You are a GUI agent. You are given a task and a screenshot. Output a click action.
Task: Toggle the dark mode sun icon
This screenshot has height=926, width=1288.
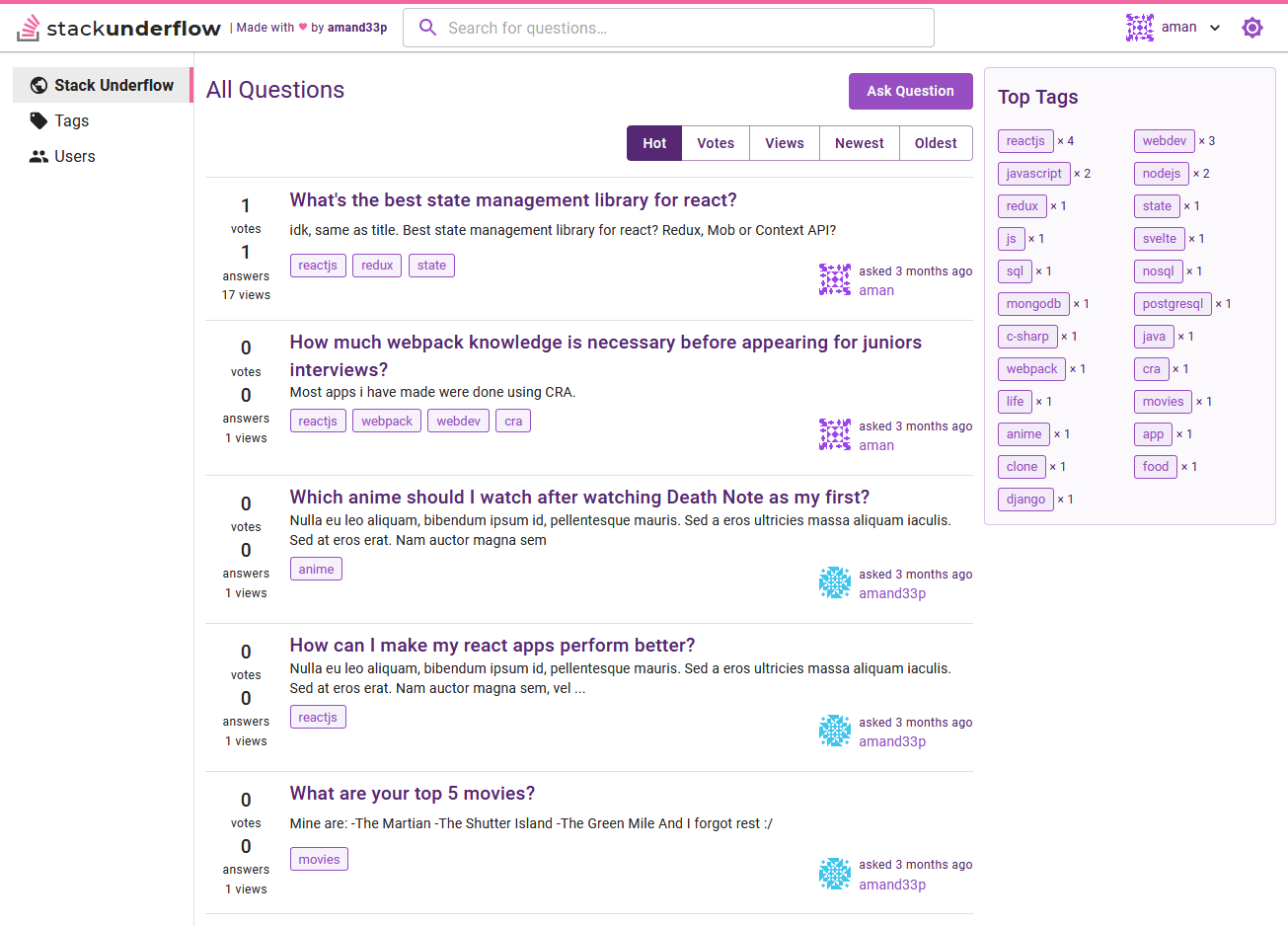pos(1252,28)
